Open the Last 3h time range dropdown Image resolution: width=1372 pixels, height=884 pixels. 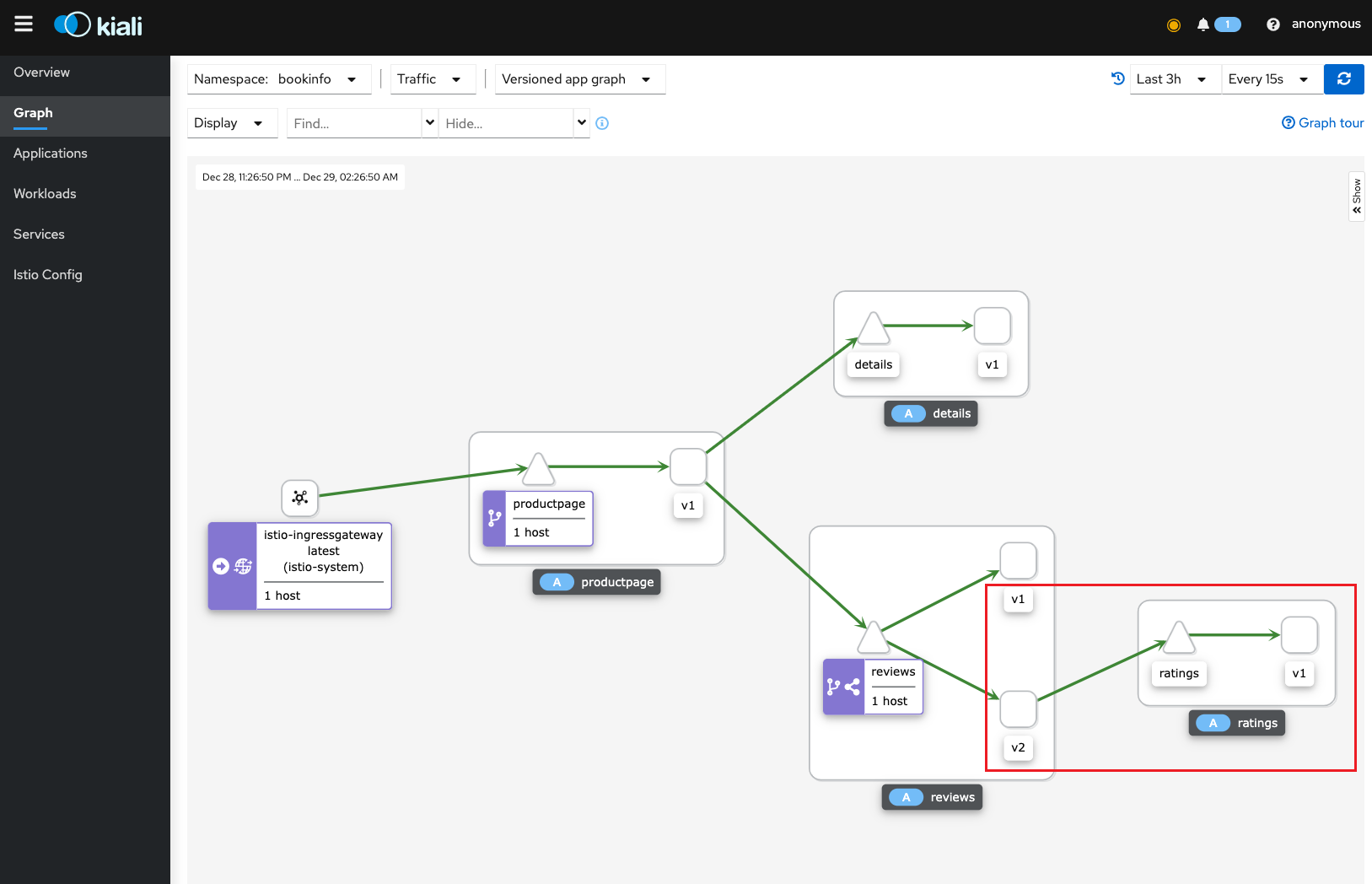1174,79
